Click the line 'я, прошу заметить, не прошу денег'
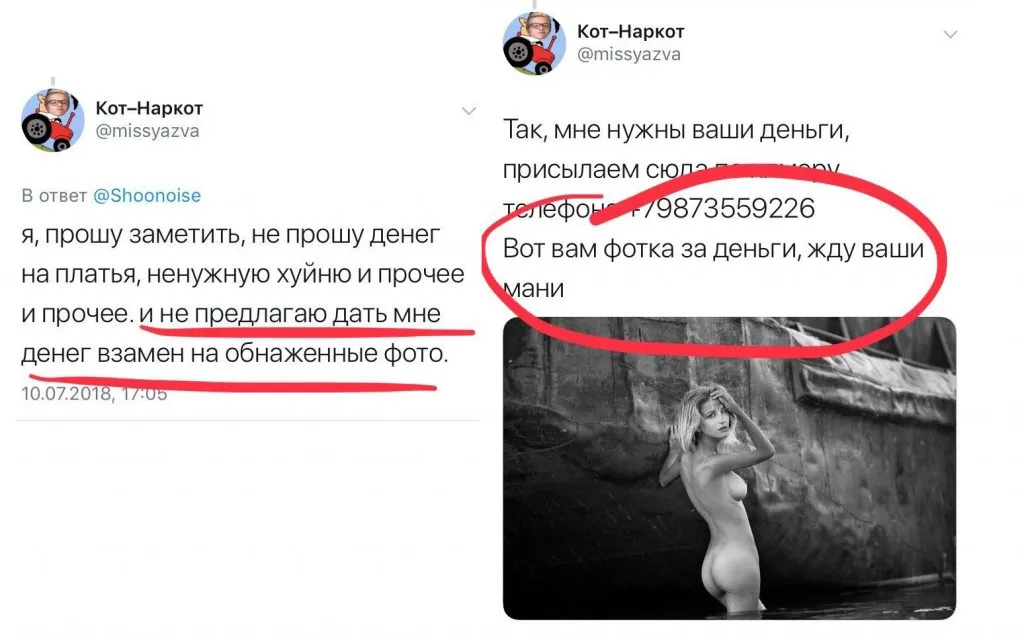The width and height of the screenshot is (1024, 639). pyautogui.click(x=231, y=235)
